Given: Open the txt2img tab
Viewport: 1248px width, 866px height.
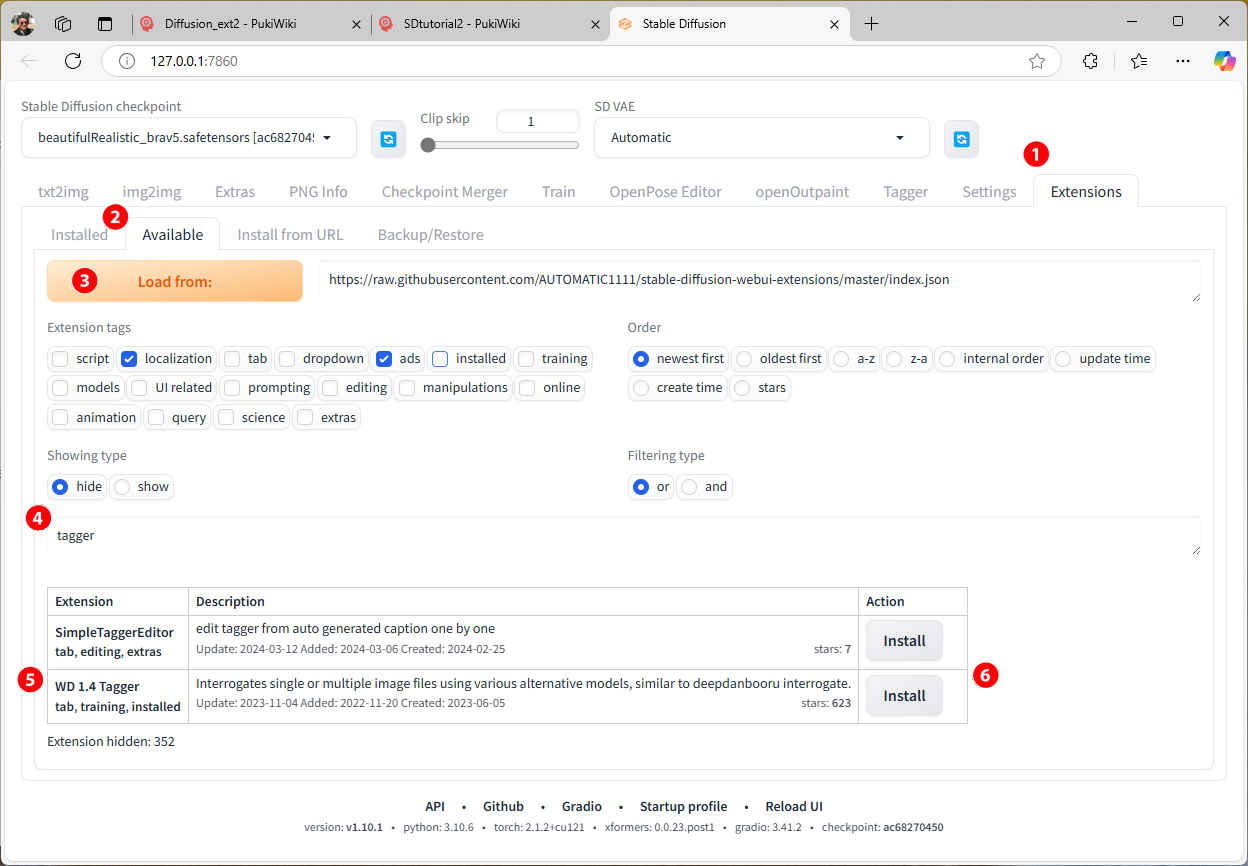Looking at the screenshot, I should (x=63, y=192).
